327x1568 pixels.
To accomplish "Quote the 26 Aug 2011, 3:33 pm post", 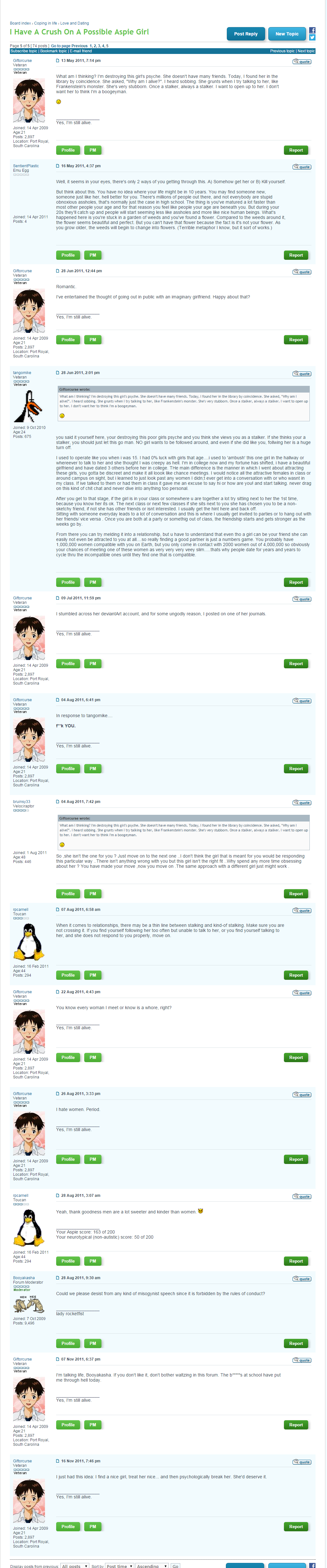I will (302, 1094).
